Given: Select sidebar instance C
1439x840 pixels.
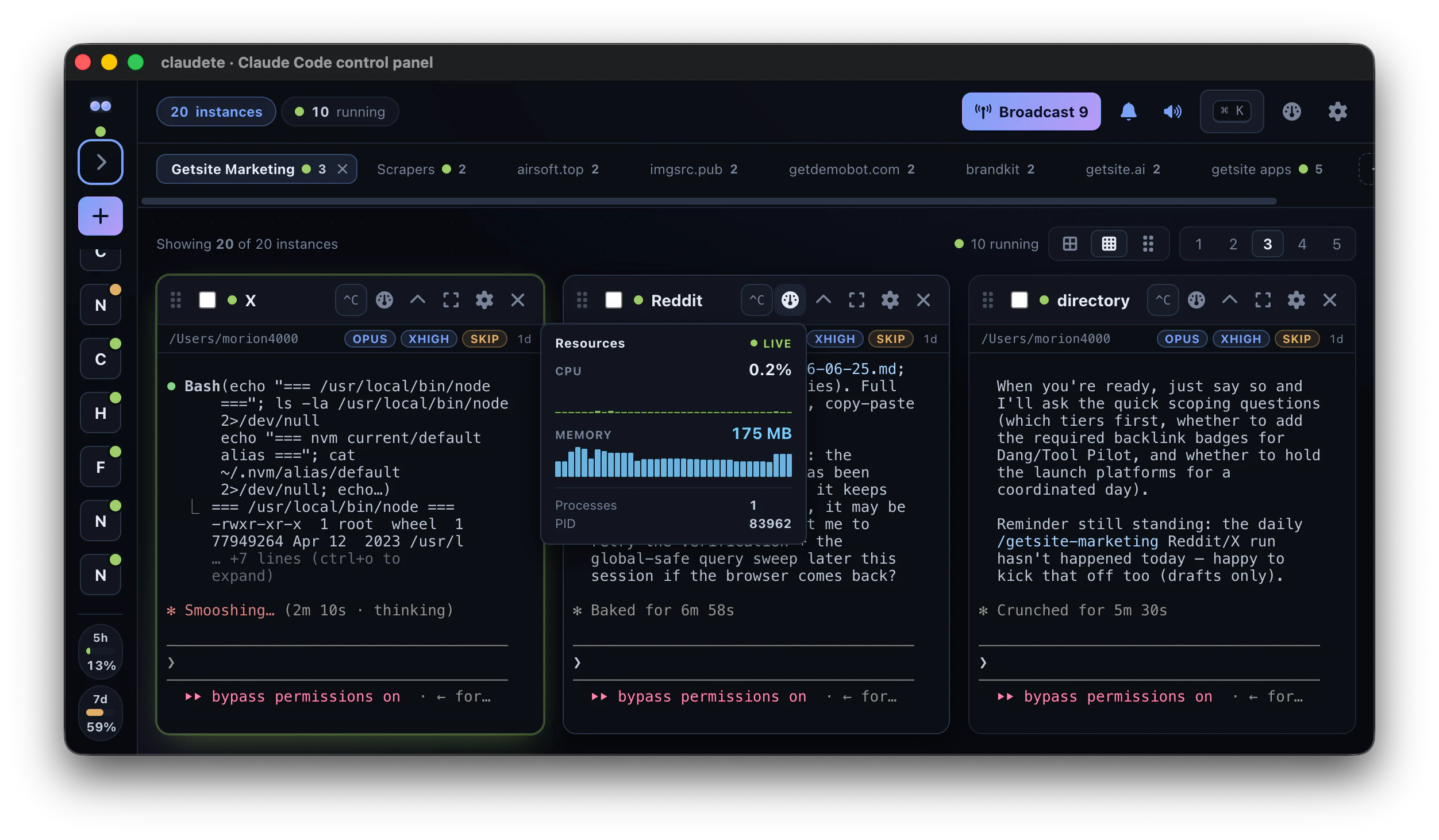Looking at the screenshot, I should [101, 359].
